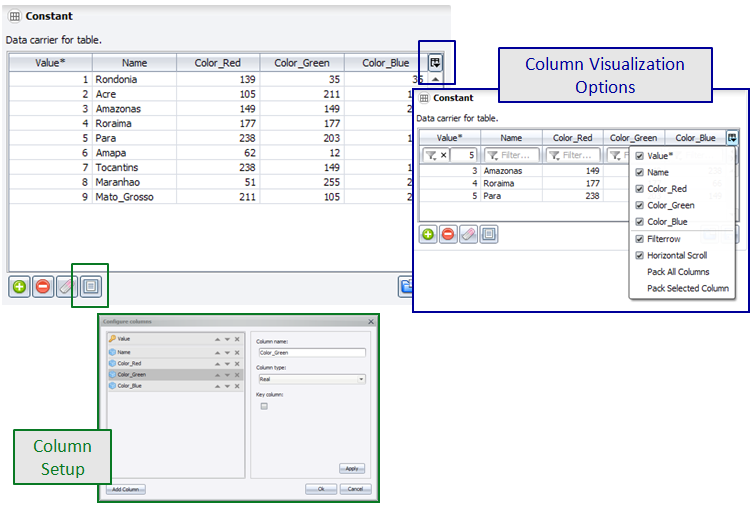The height and width of the screenshot is (509, 755).
Task: Move Name column down in Configure columns
Action: coord(227,352)
